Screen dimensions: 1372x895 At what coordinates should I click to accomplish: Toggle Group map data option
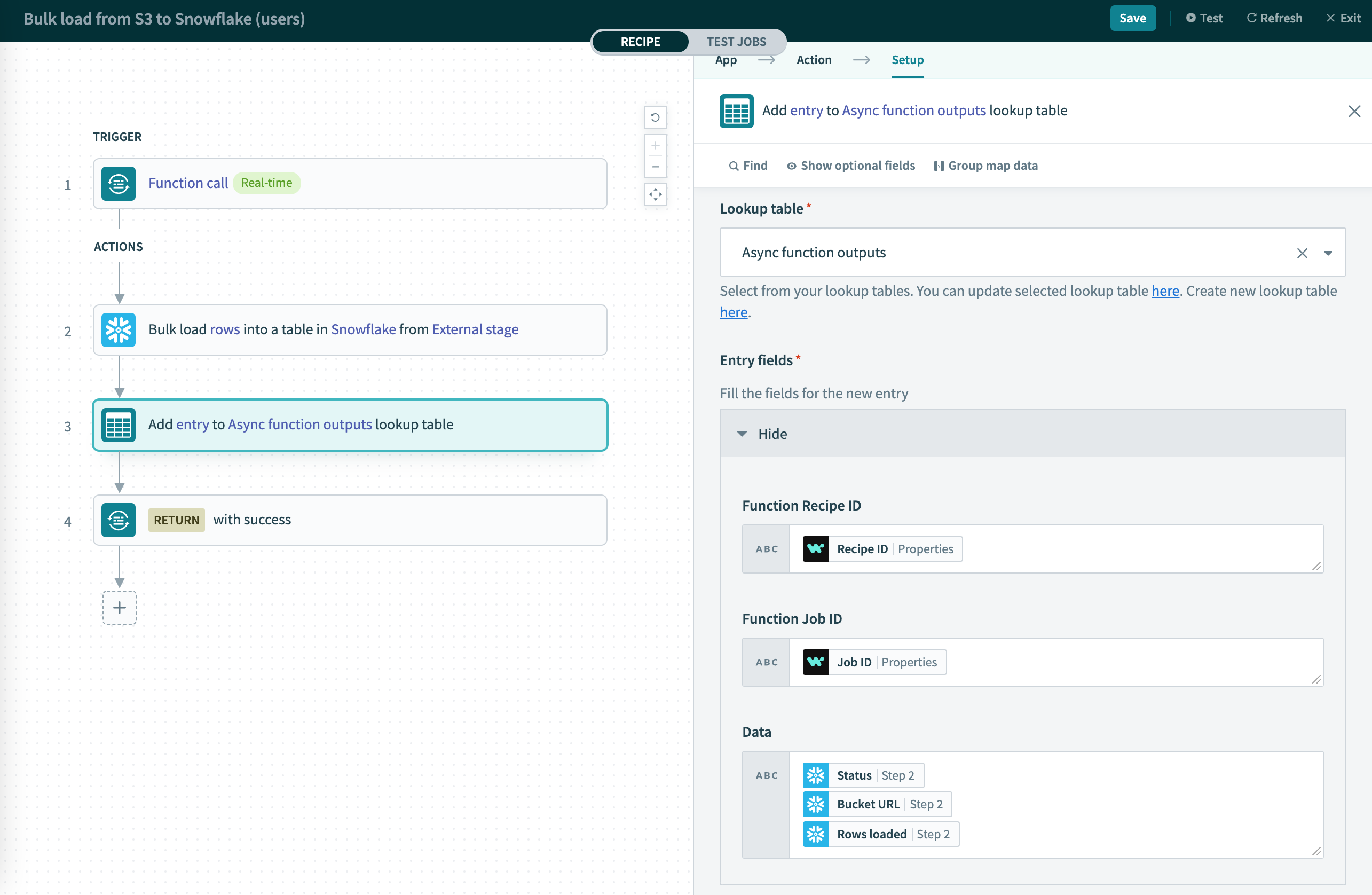tap(986, 166)
